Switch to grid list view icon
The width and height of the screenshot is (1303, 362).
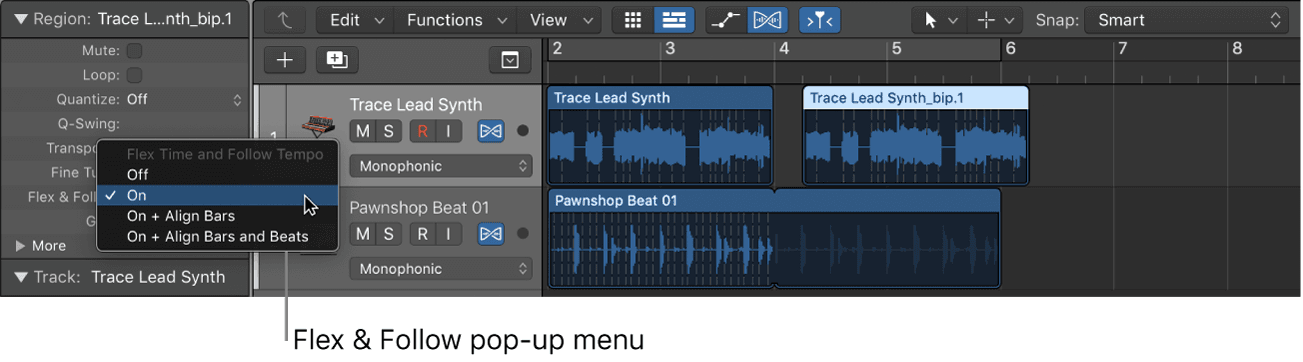632,19
